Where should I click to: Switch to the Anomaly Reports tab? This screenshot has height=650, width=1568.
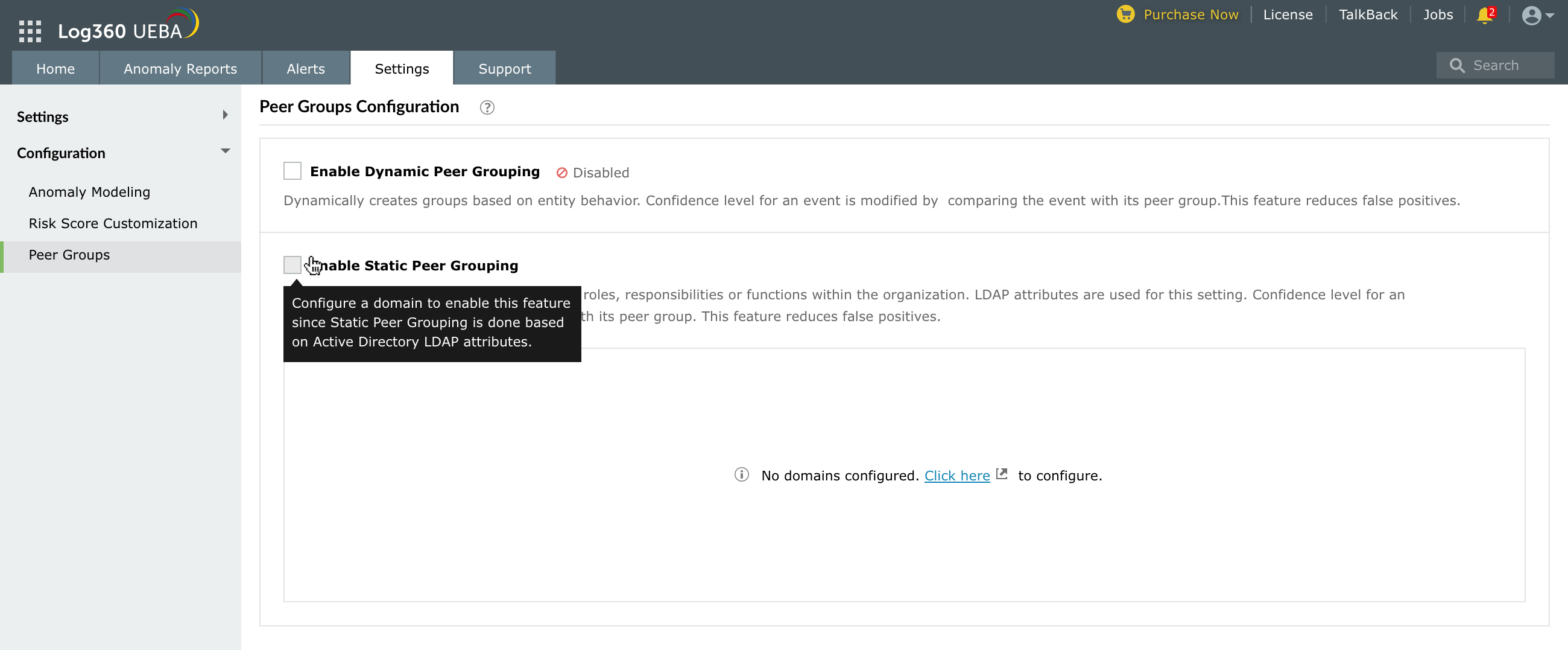[x=180, y=69]
